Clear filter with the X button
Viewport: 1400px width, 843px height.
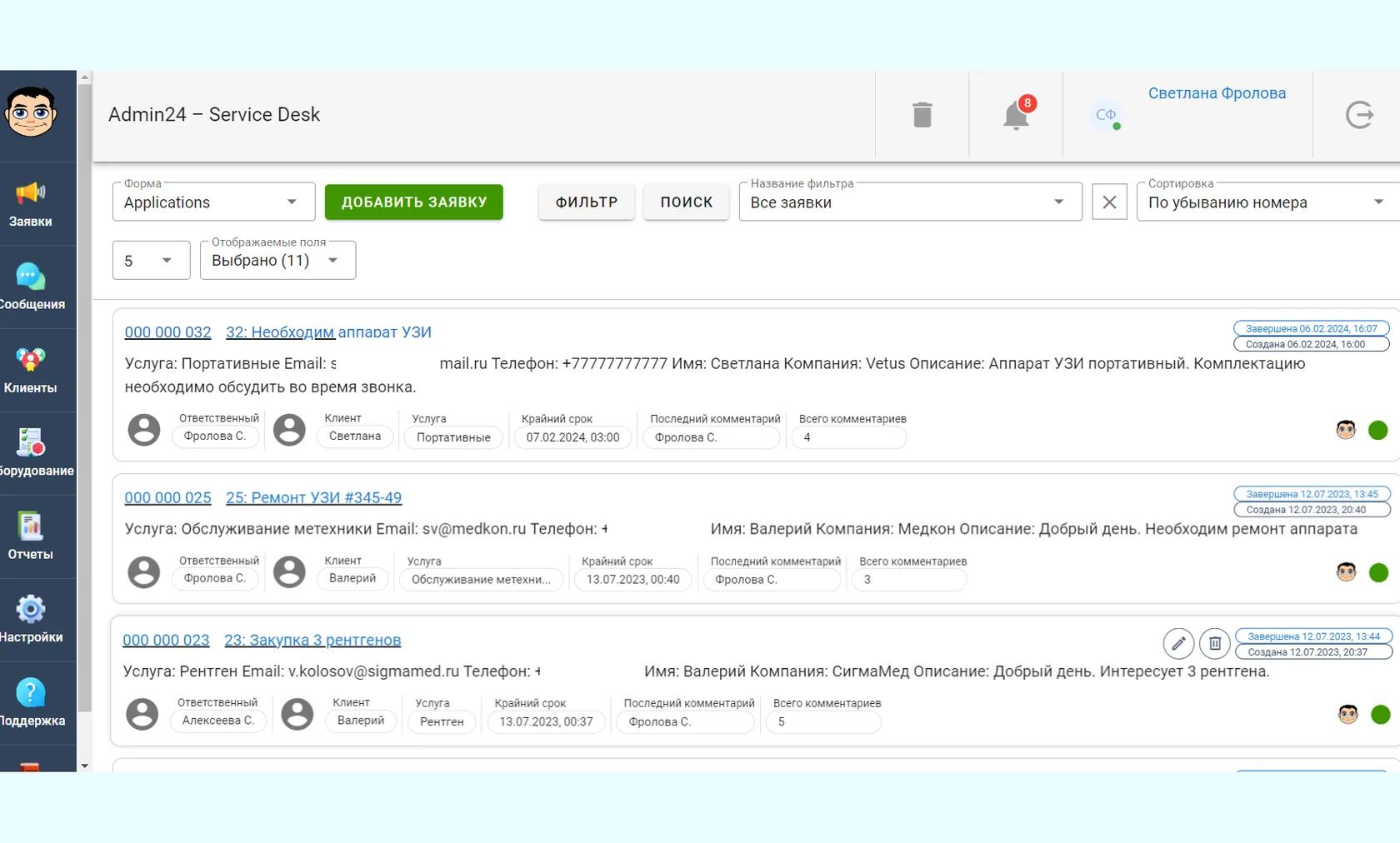tap(1109, 202)
